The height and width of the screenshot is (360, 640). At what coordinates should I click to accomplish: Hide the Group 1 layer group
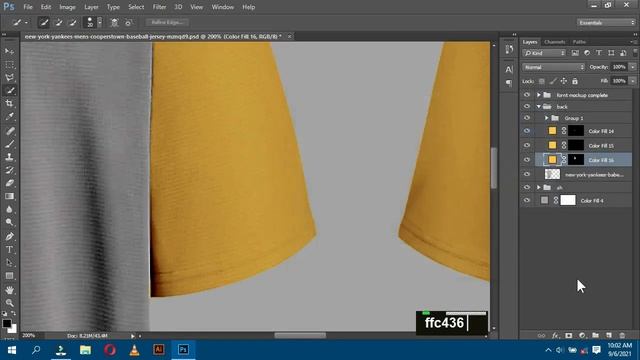pos(527,118)
